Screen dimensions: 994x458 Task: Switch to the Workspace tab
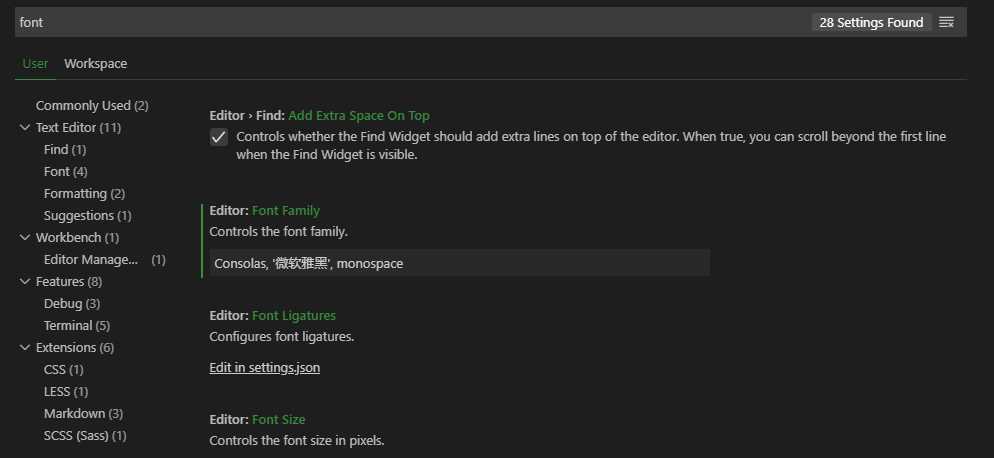(x=96, y=63)
